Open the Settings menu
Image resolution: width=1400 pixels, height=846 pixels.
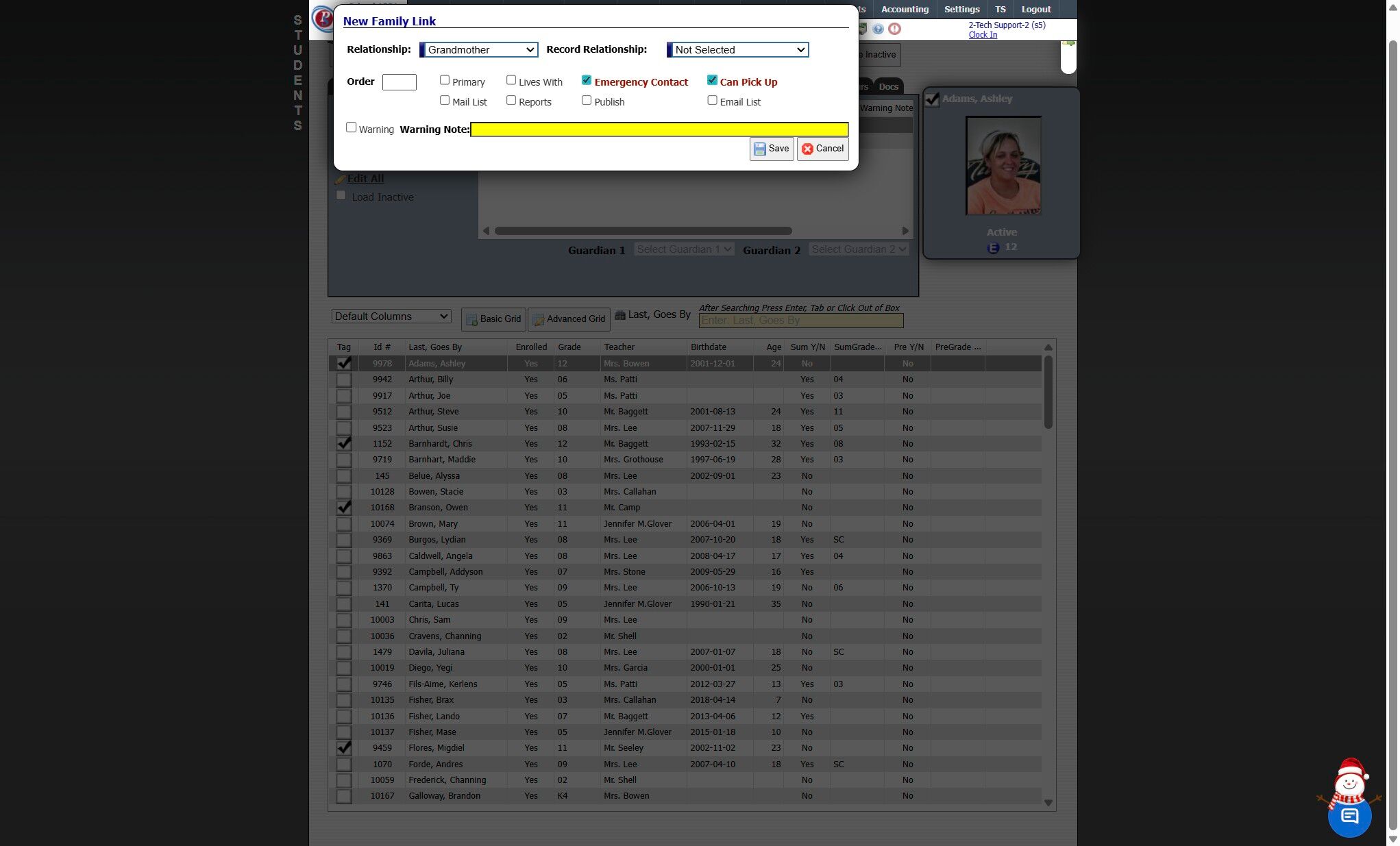tap(961, 10)
